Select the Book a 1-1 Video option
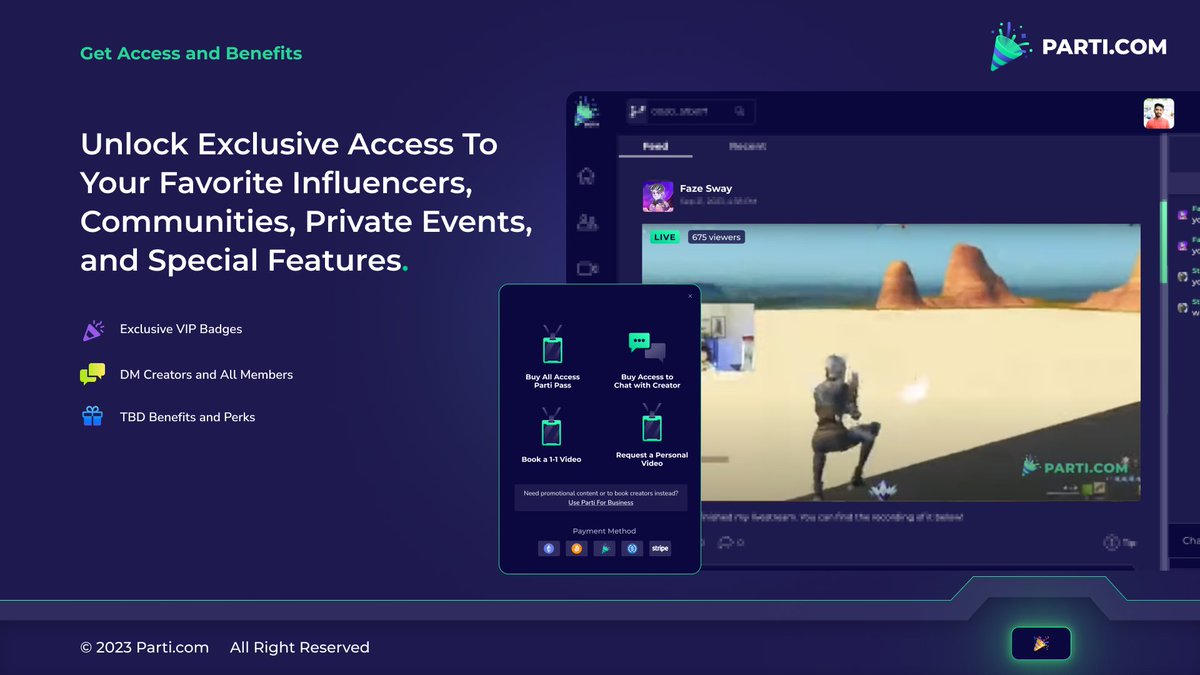 (x=551, y=435)
